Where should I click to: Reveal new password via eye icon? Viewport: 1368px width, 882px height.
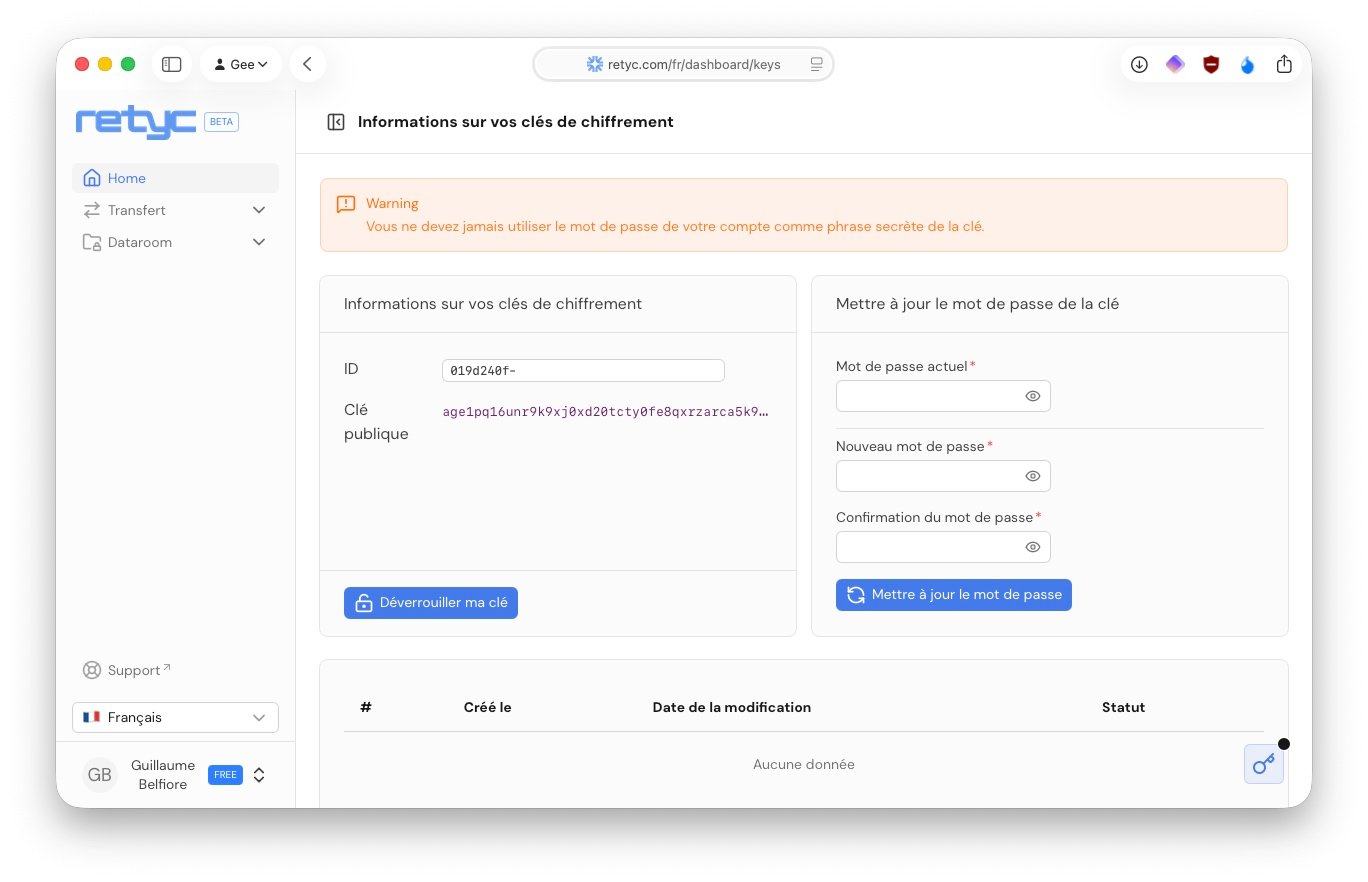click(x=1033, y=476)
